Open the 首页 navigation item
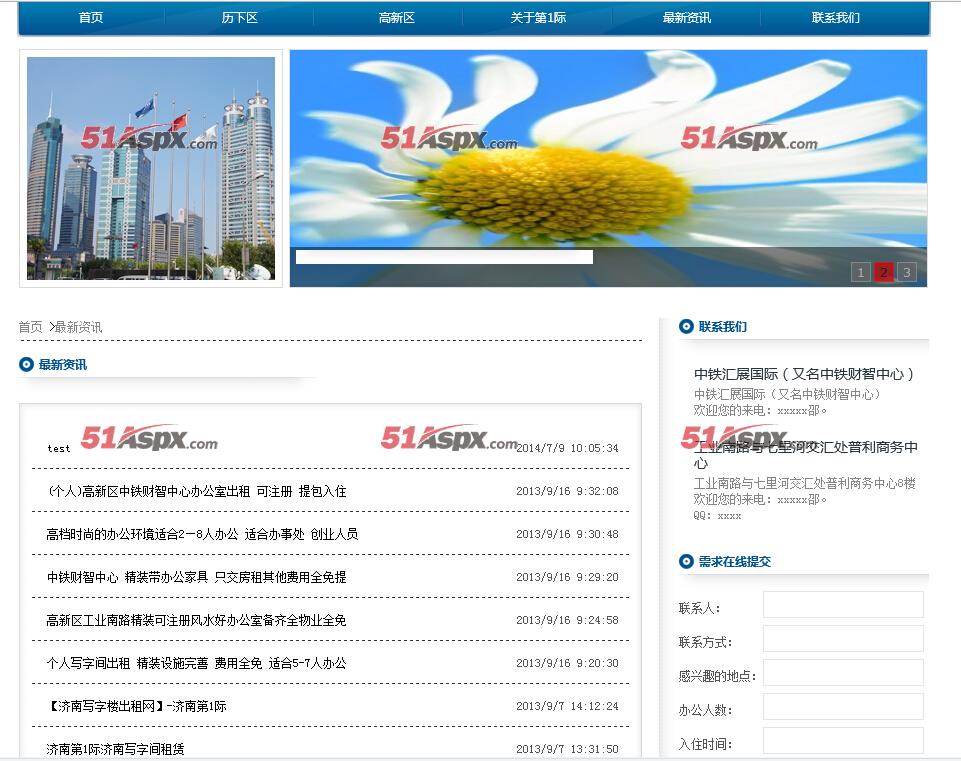This screenshot has height=761, width=961. 91,18
